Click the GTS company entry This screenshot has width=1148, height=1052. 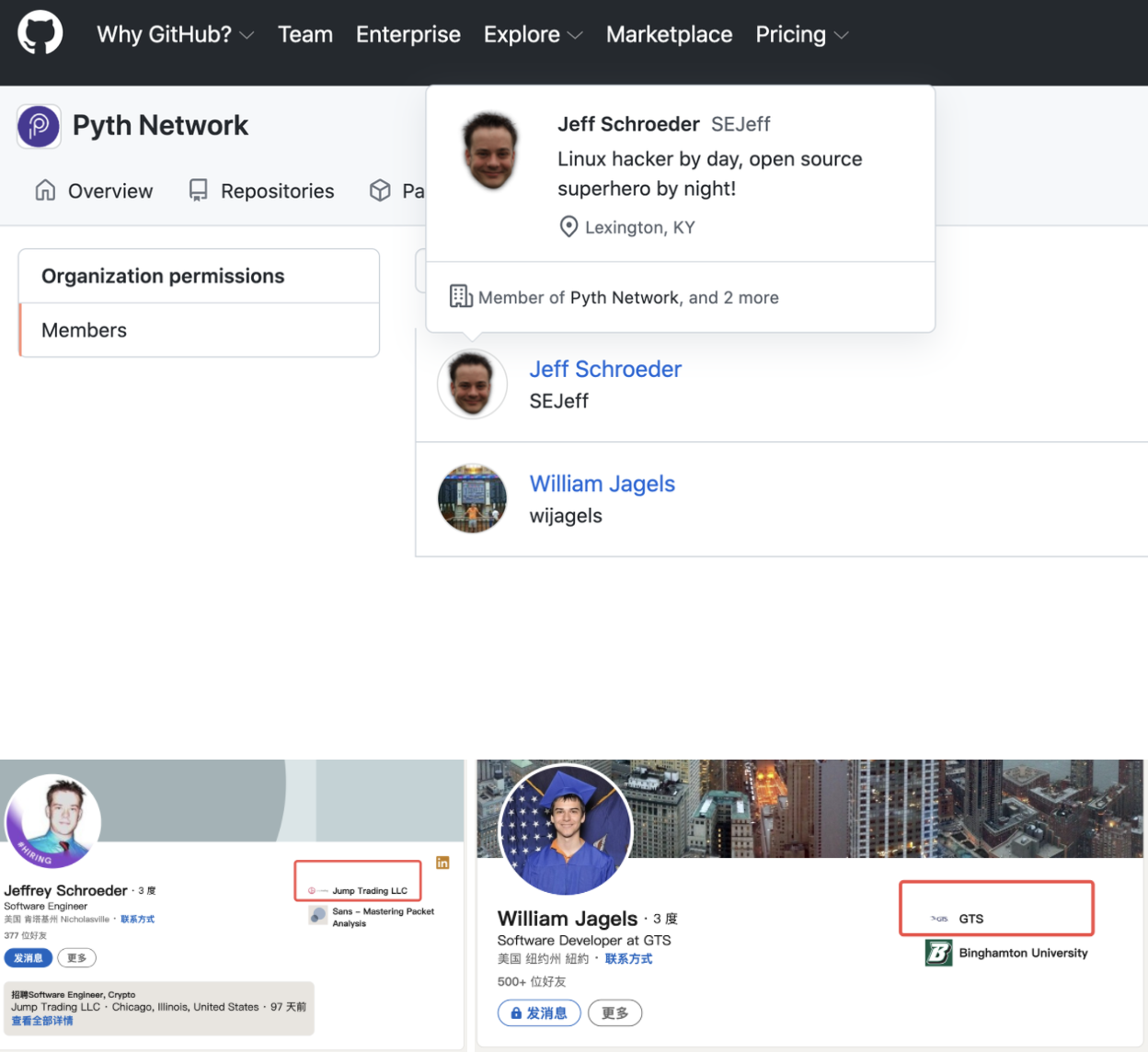coord(958,919)
